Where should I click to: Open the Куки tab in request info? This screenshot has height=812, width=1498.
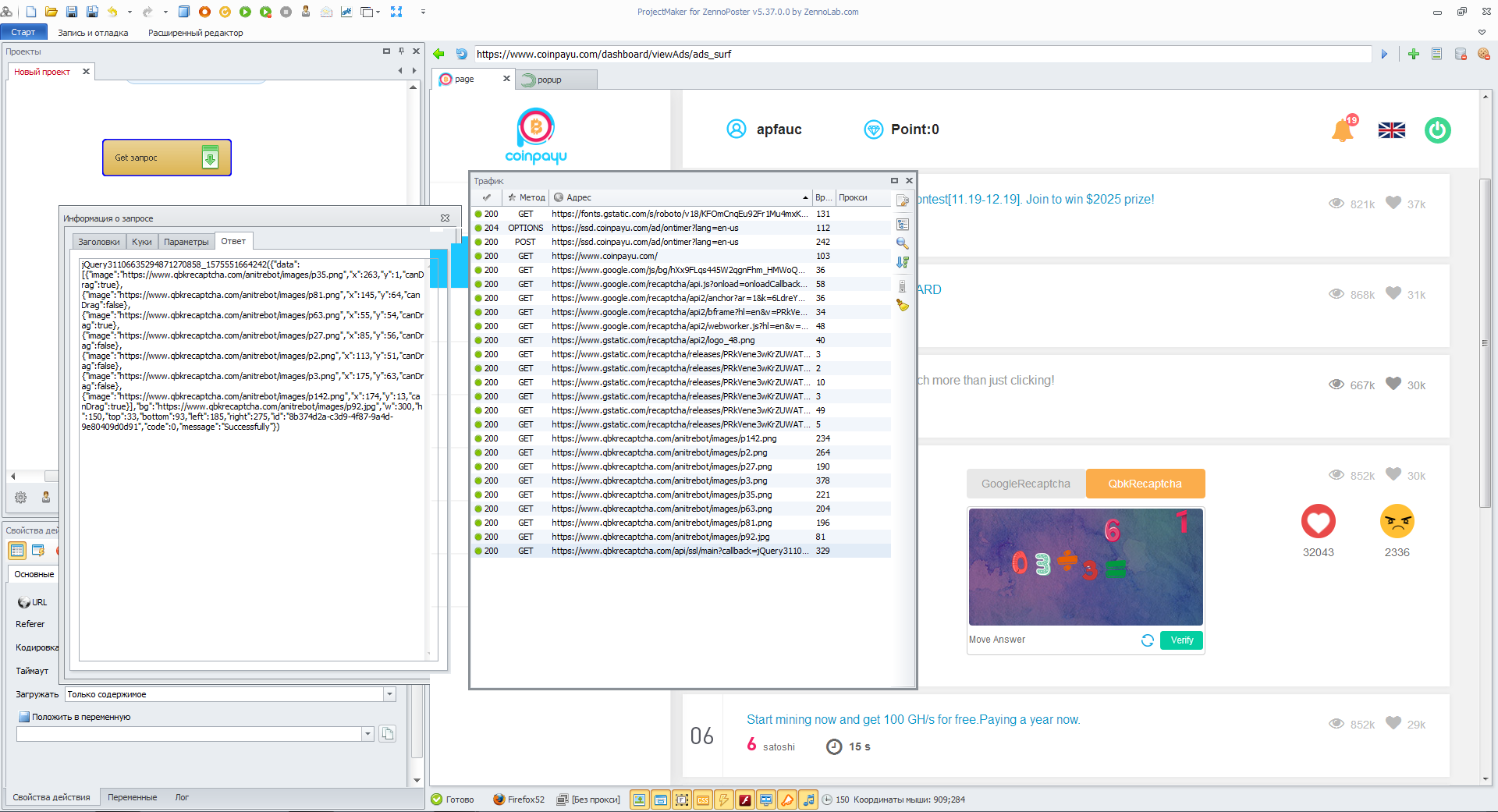click(x=142, y=242)
